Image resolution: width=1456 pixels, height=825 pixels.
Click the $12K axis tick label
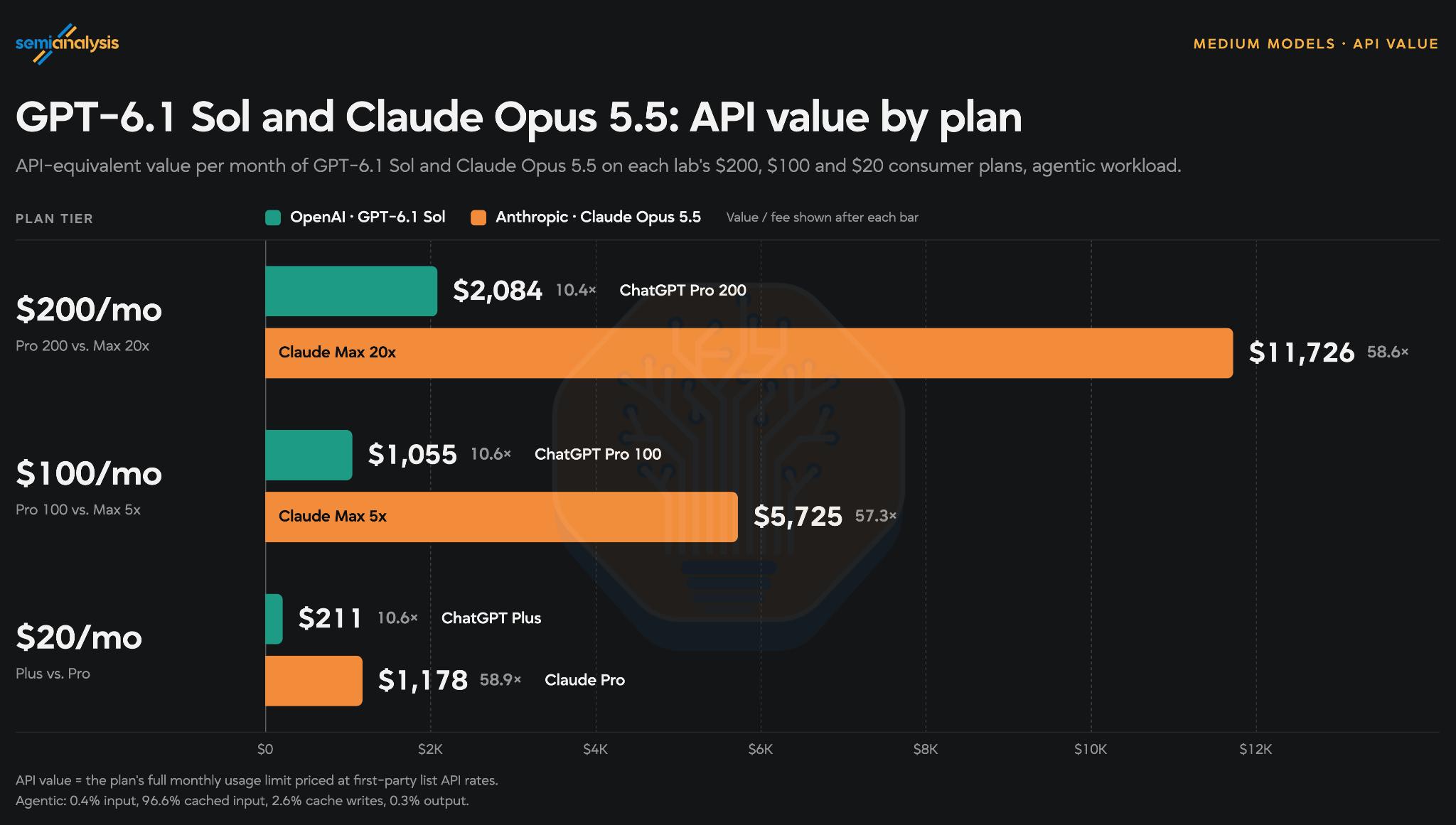pos(1256,750)
